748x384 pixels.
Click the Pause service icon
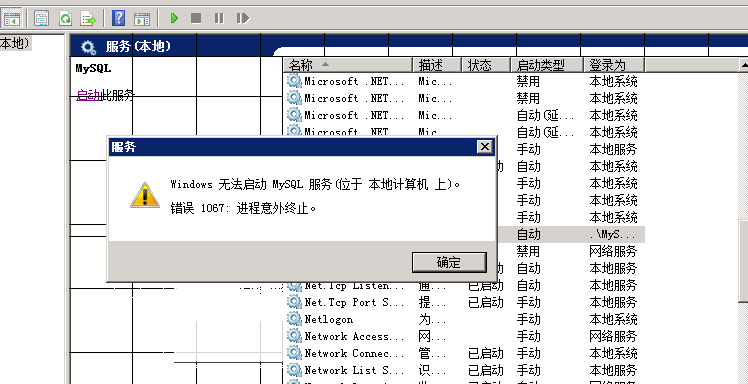tap(219, 19)
